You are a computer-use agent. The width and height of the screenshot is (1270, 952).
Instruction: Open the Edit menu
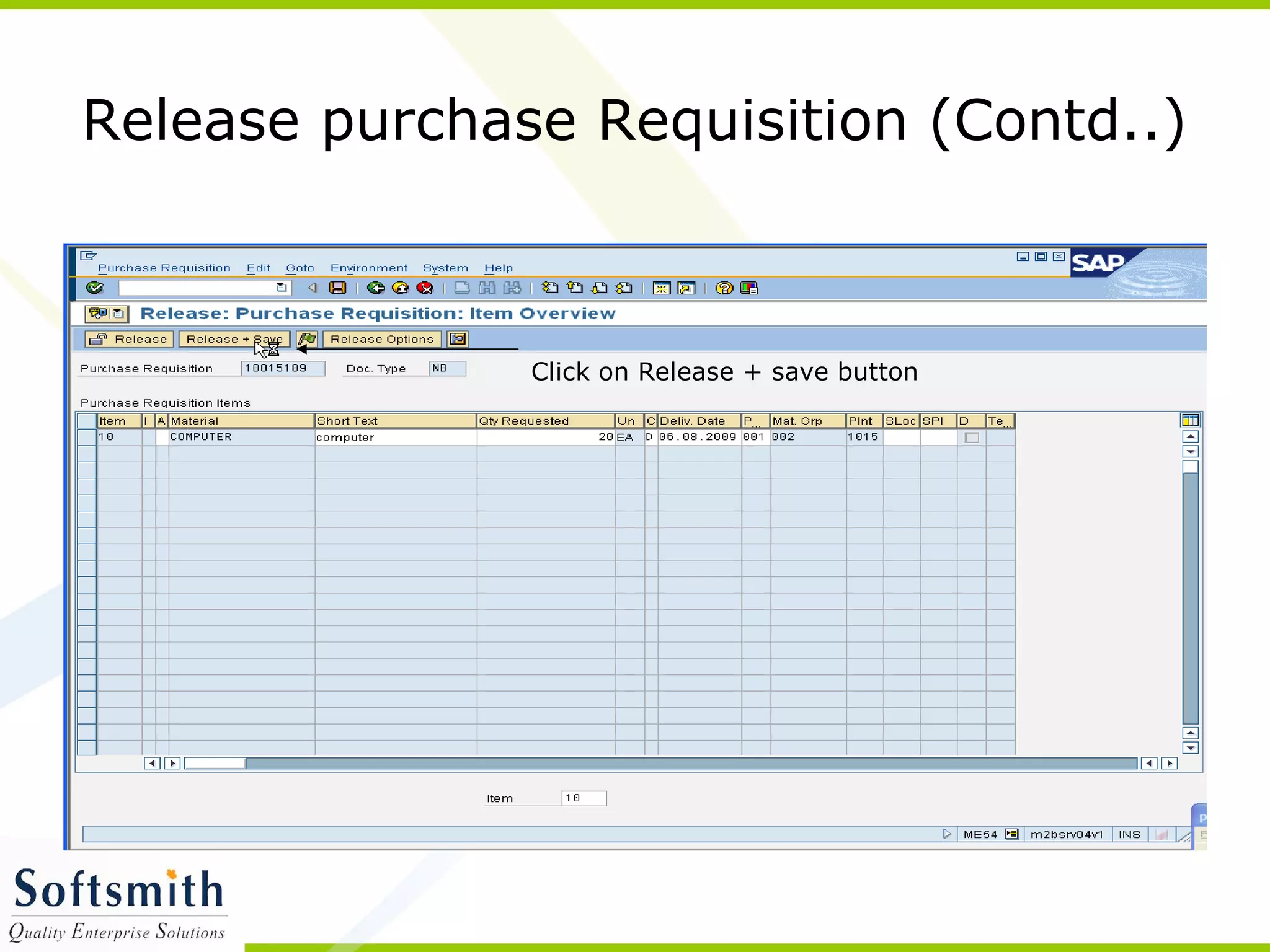259,268
